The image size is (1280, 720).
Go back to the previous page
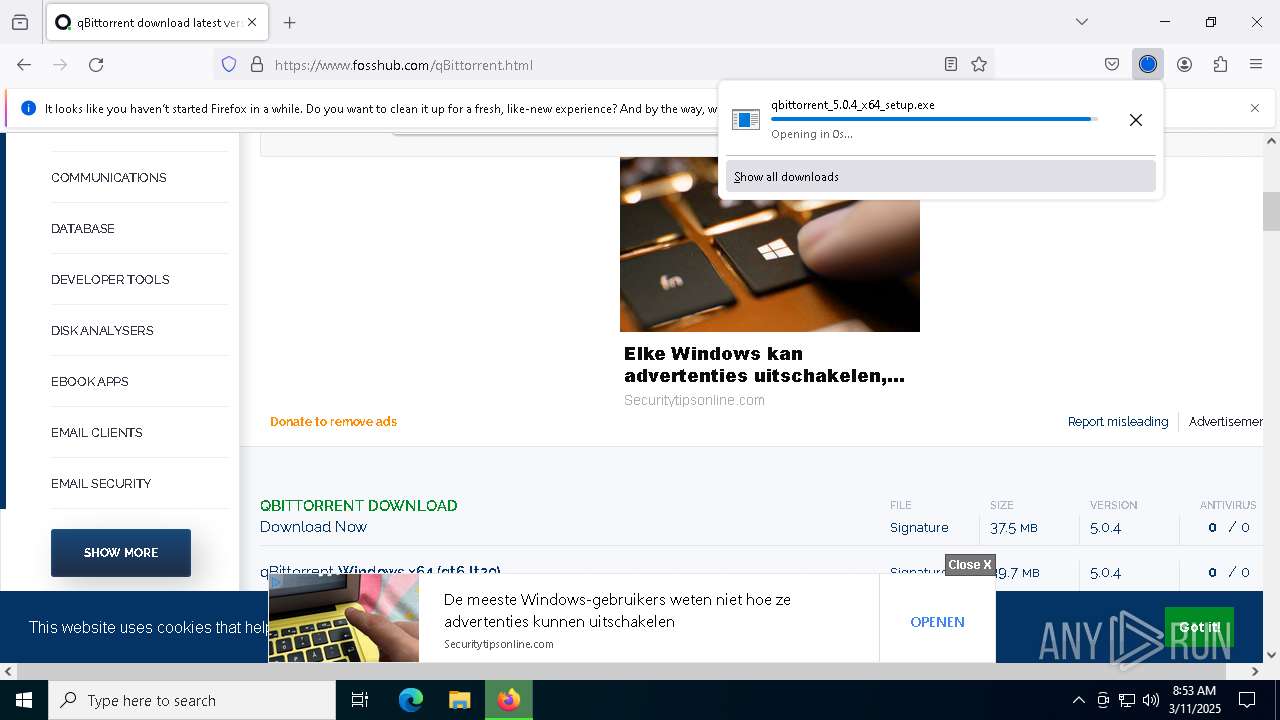24,64
